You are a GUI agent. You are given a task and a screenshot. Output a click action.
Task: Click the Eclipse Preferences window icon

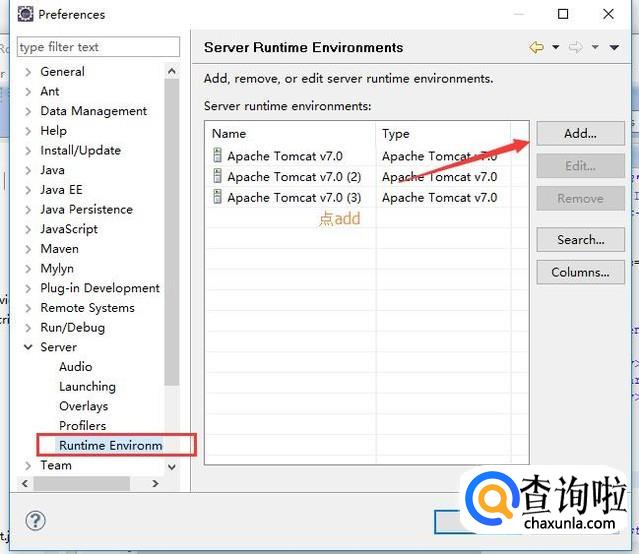point(26,14)
